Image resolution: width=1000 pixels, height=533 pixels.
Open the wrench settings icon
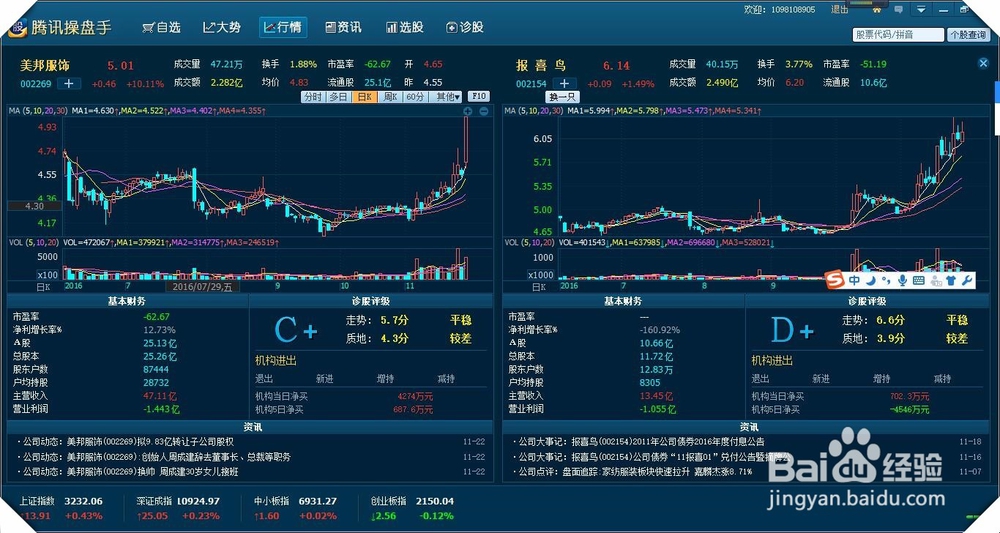[x=967, y=280]
